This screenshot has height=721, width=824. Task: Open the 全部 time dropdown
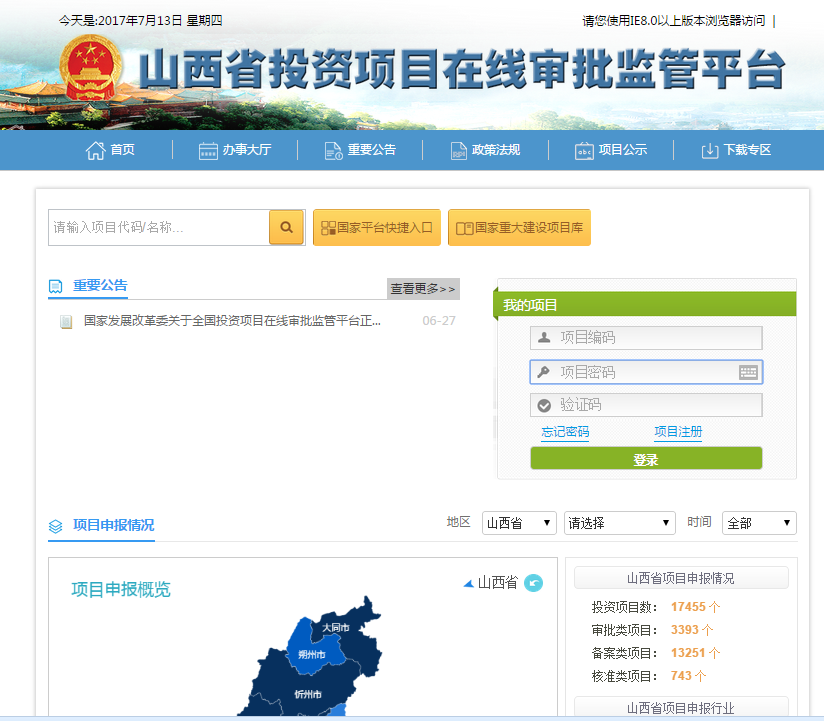759,523
